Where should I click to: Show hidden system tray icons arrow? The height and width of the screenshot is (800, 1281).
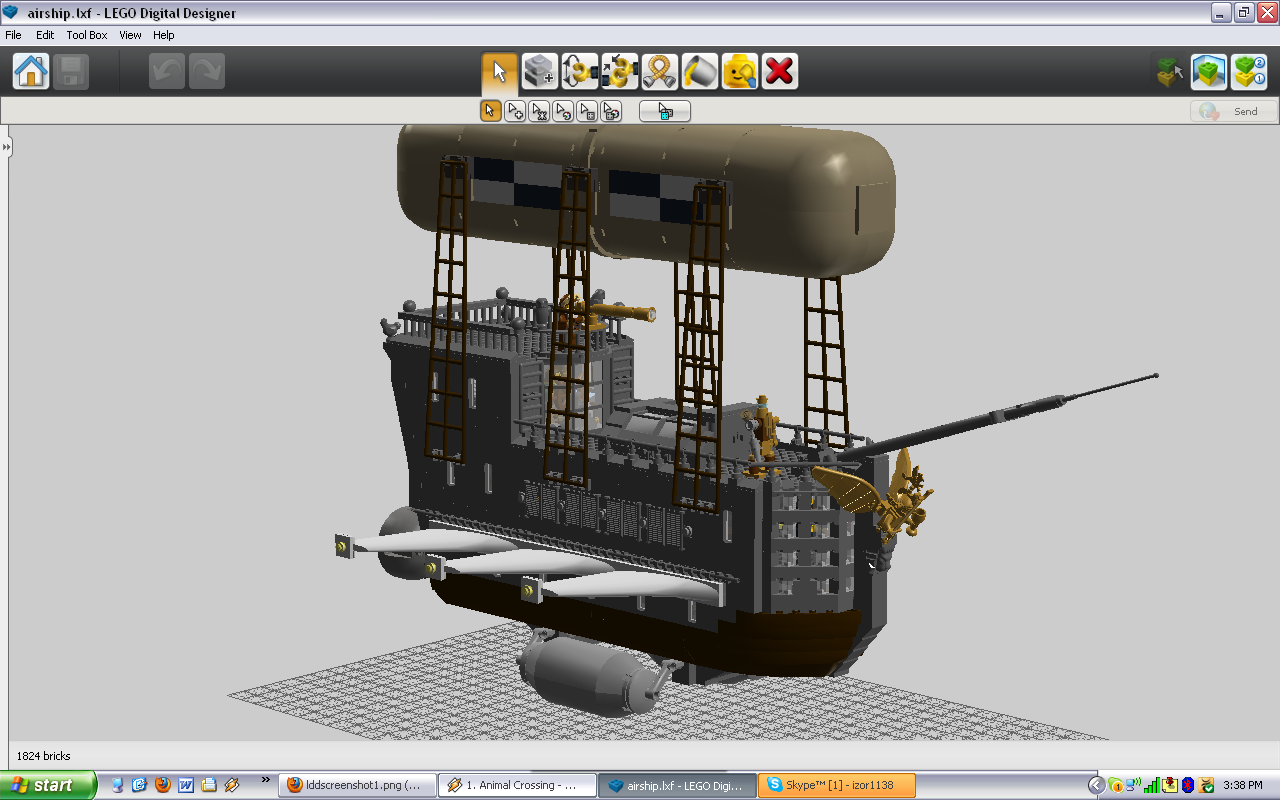1096,785
